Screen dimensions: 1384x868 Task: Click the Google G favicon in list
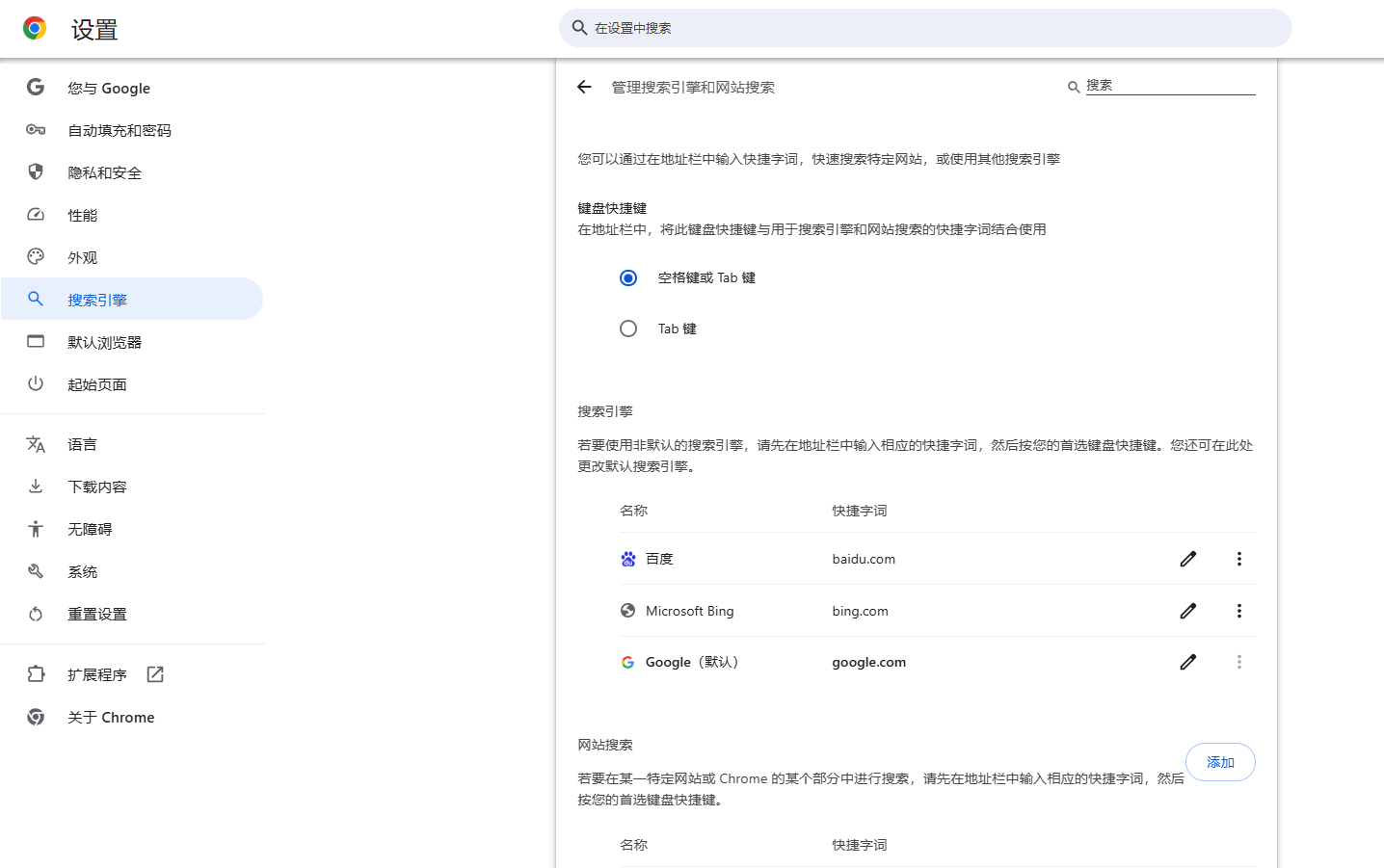(x=628, y=662)
